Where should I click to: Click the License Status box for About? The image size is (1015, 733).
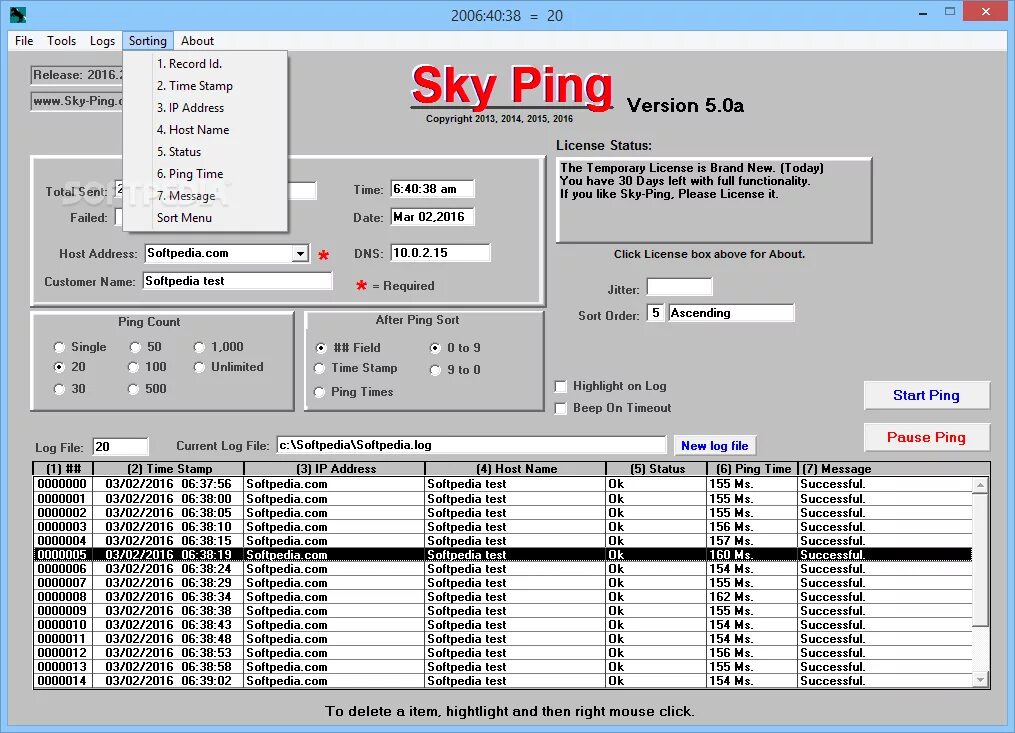coord(714,200)
